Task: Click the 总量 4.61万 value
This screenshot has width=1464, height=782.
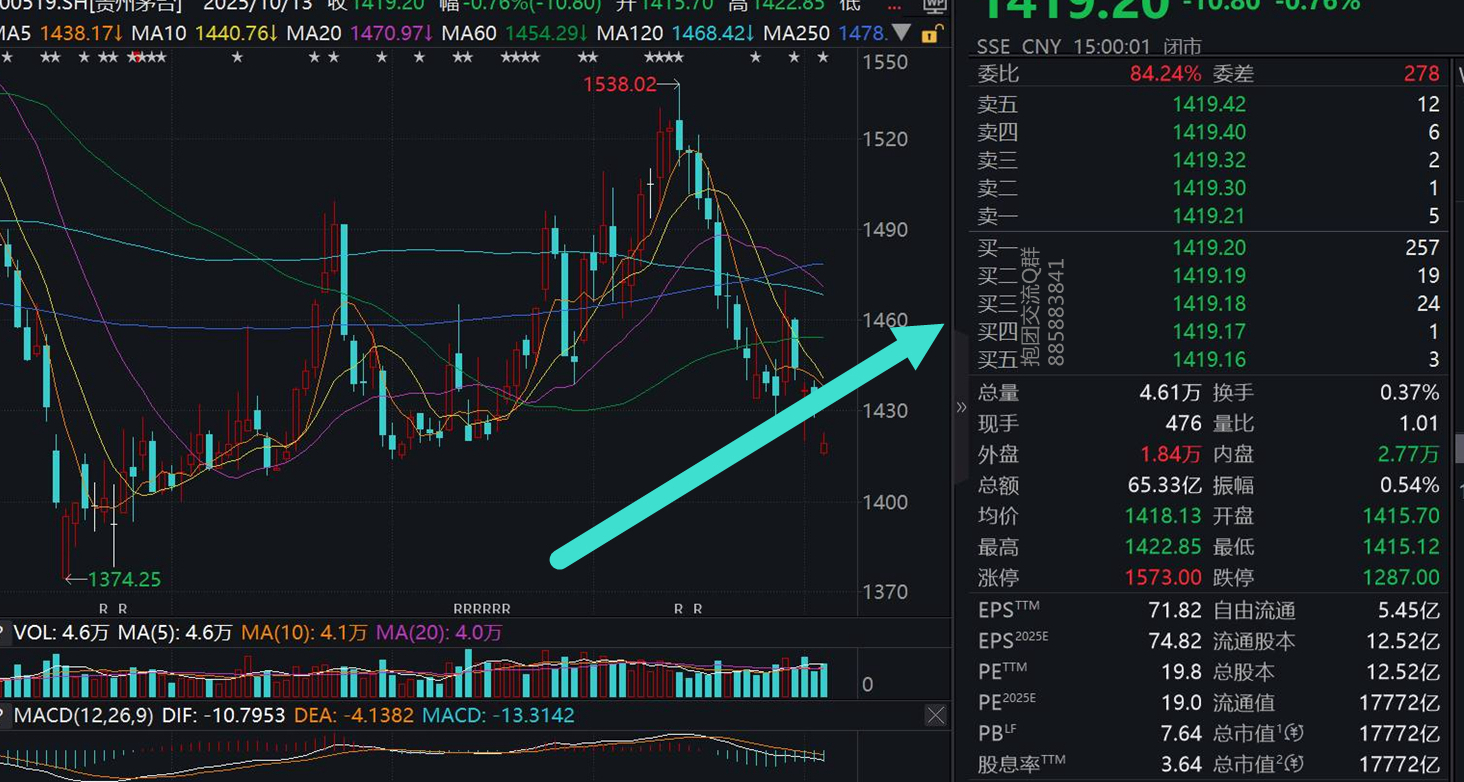Action: 1170,393
